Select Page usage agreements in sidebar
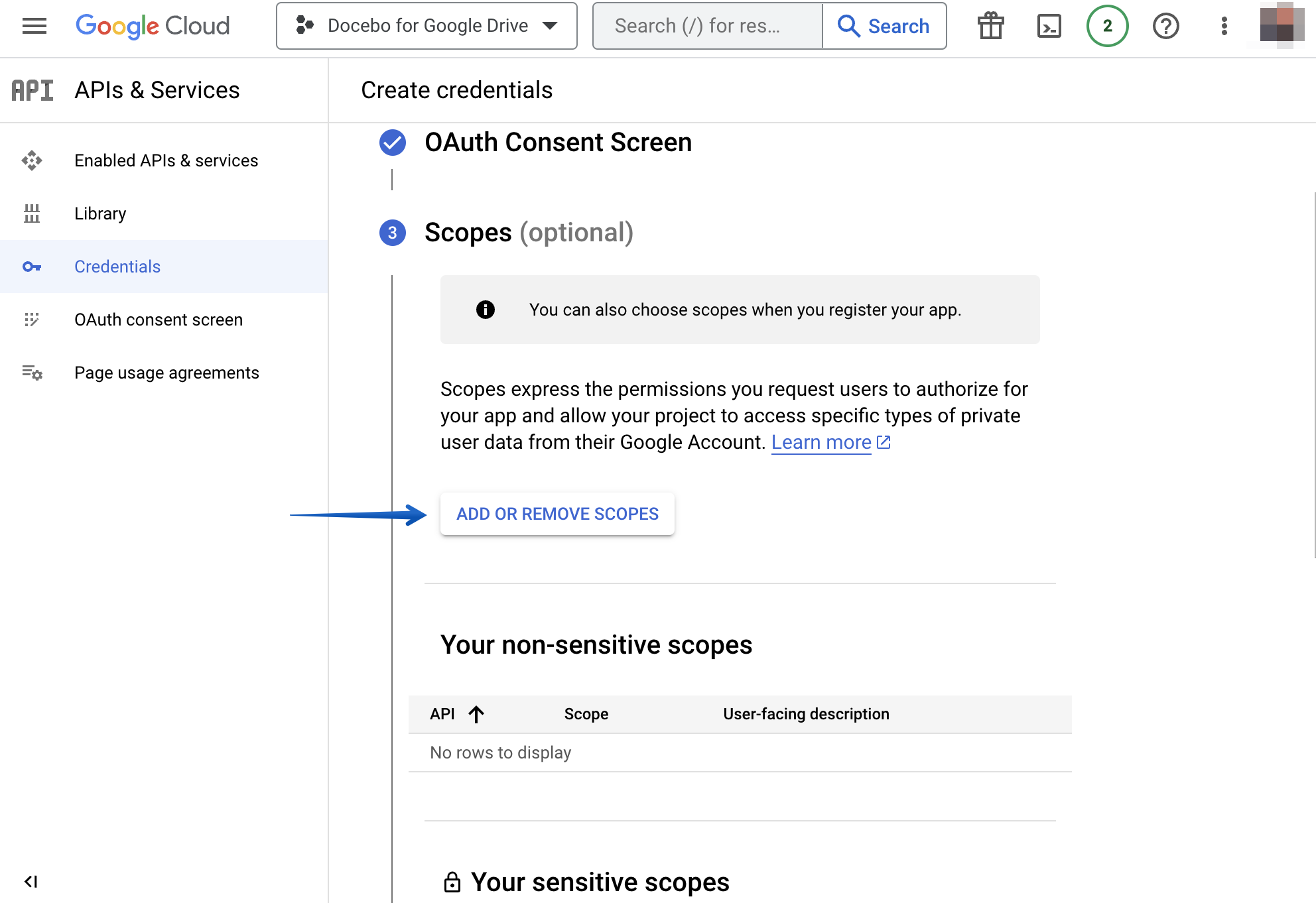 166,373
